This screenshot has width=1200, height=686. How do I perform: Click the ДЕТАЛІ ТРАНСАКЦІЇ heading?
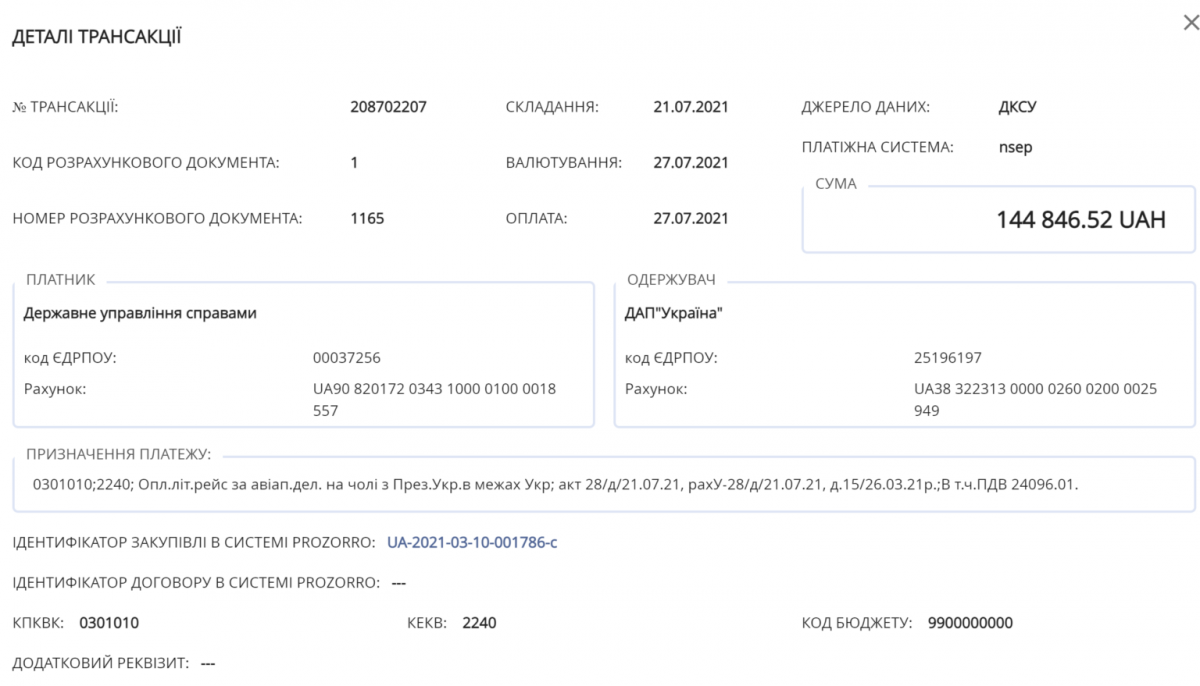click(96, 38)
